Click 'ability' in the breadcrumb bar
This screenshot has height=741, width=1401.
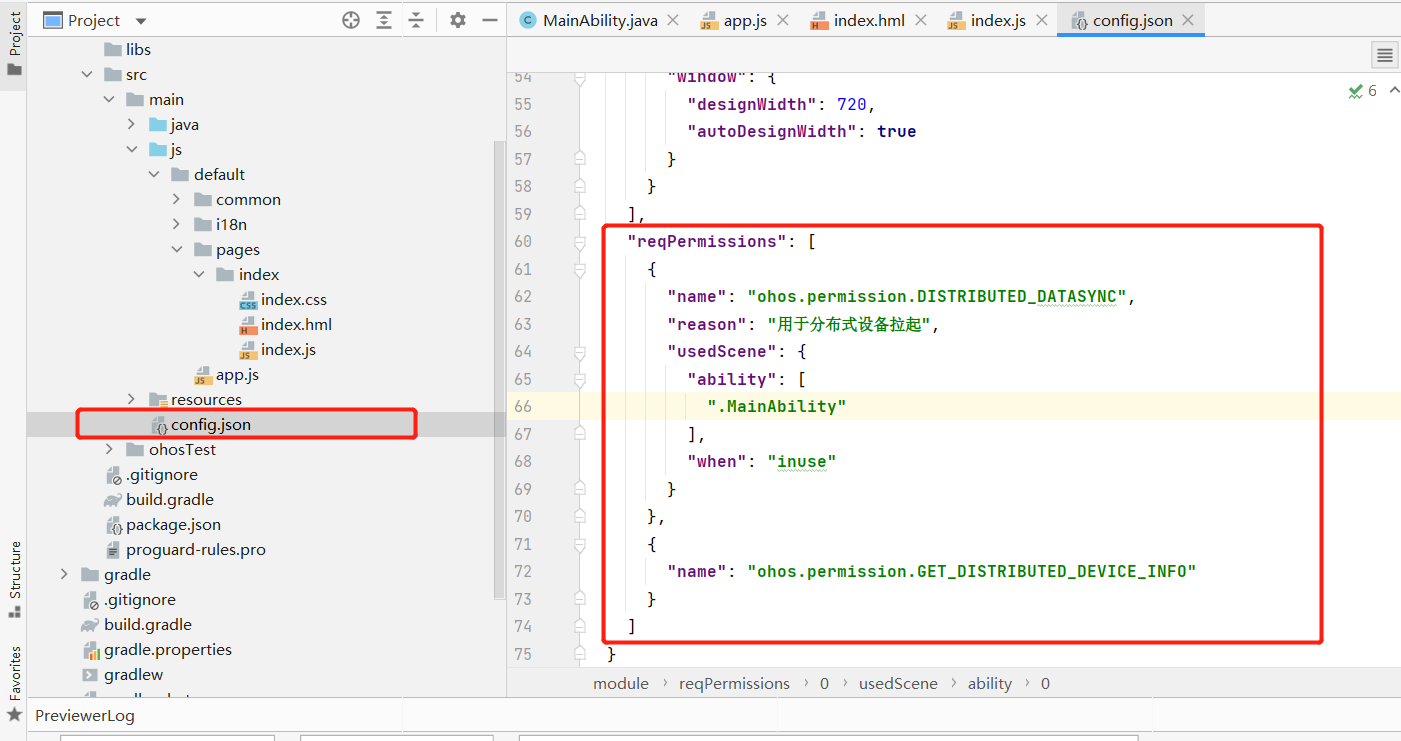click(x=990, y=684)
